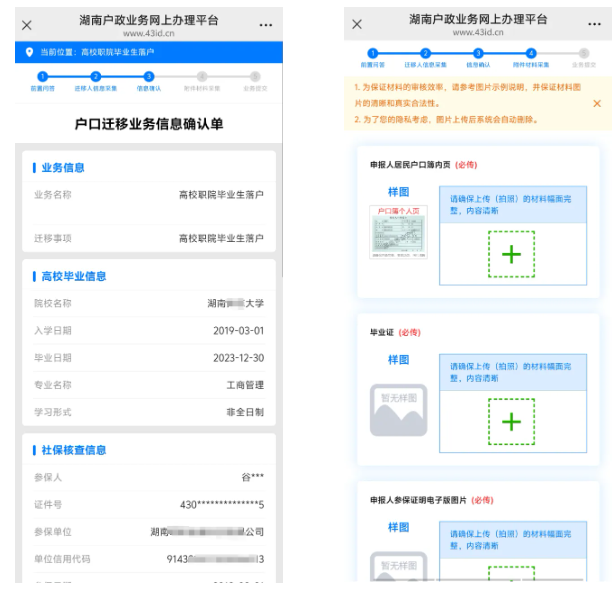Click the 高校毕业信息 section header
Screen dimensions: 614x594
coord(74,276)
